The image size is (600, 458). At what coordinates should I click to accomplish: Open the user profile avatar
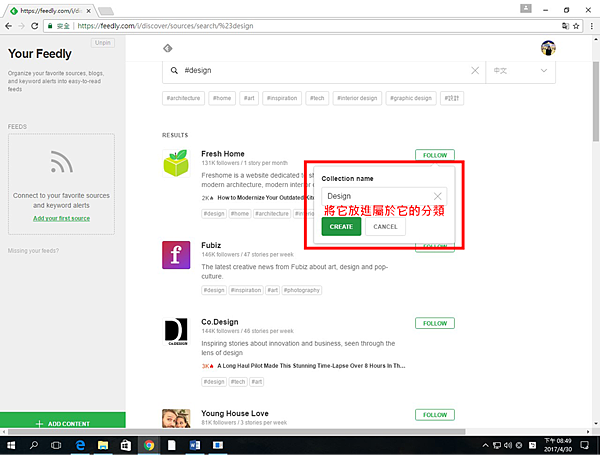point(548,48)
